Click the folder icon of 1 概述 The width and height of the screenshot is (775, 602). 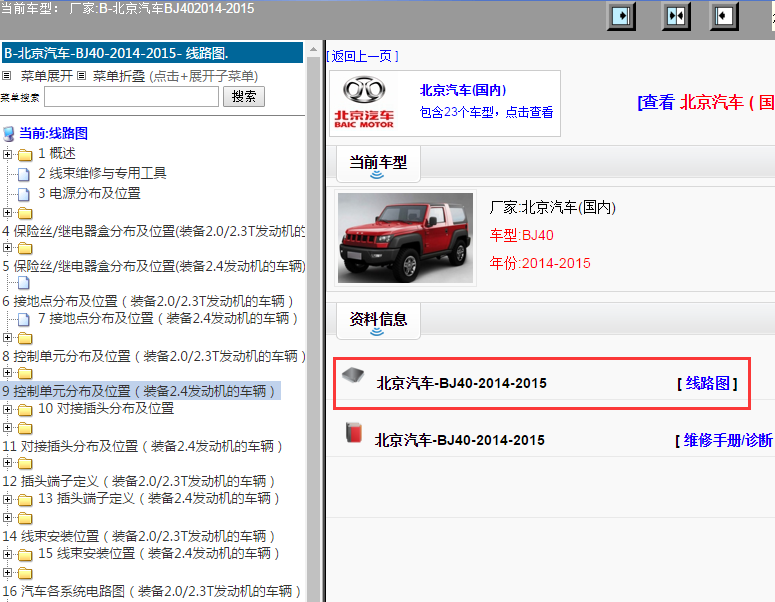[25, 155]
